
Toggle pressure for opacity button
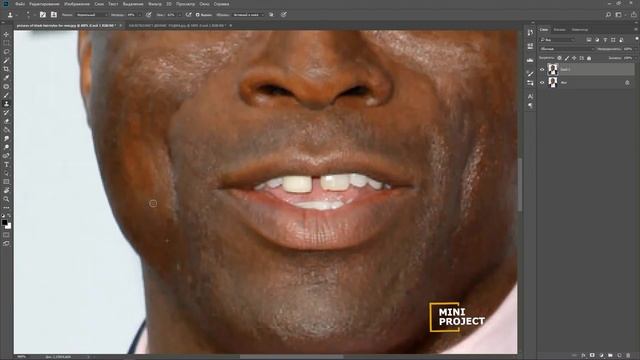(x=149, y=15)
